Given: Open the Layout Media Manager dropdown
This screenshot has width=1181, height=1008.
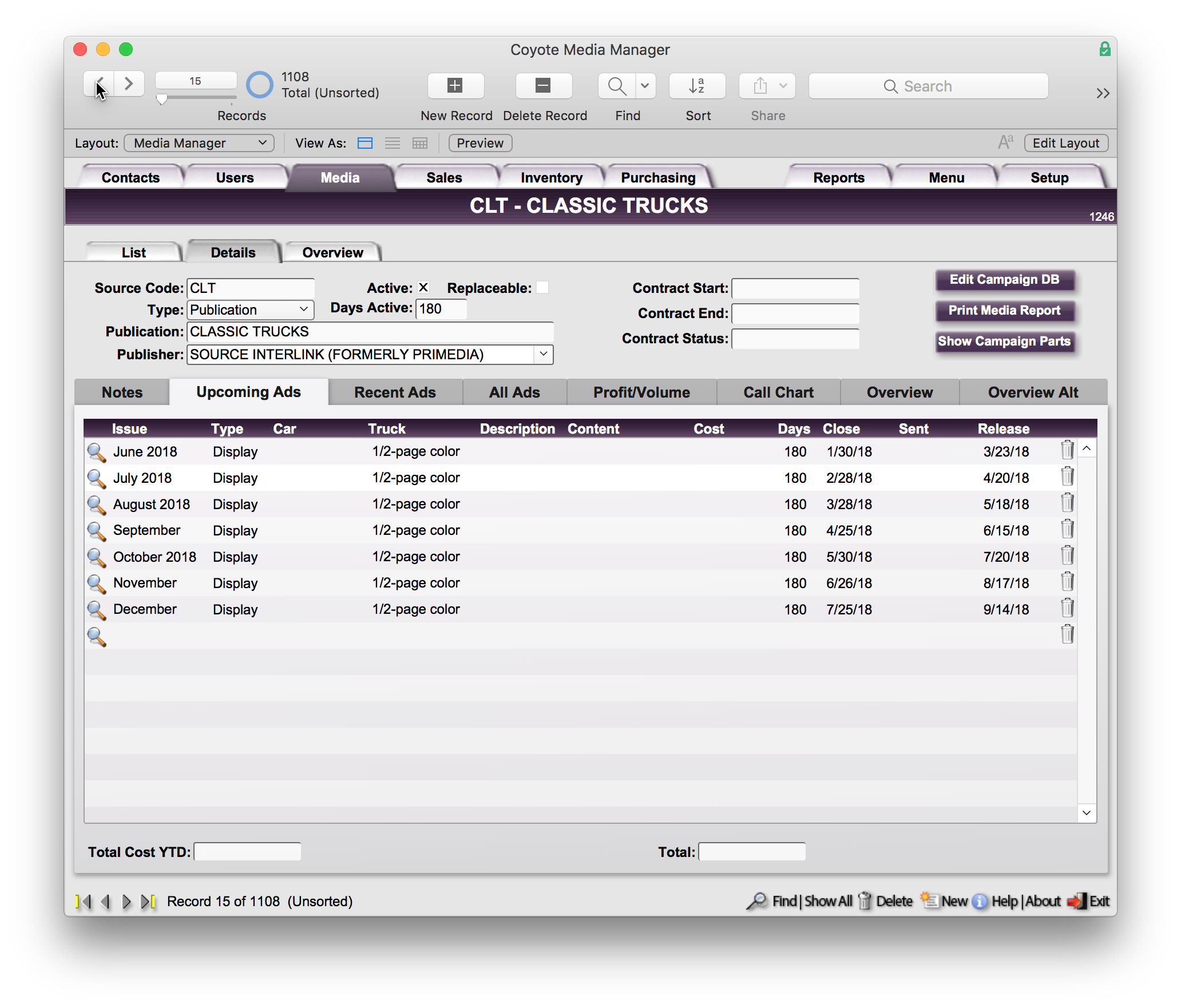Looking at the screenshot, I should 199,143.
